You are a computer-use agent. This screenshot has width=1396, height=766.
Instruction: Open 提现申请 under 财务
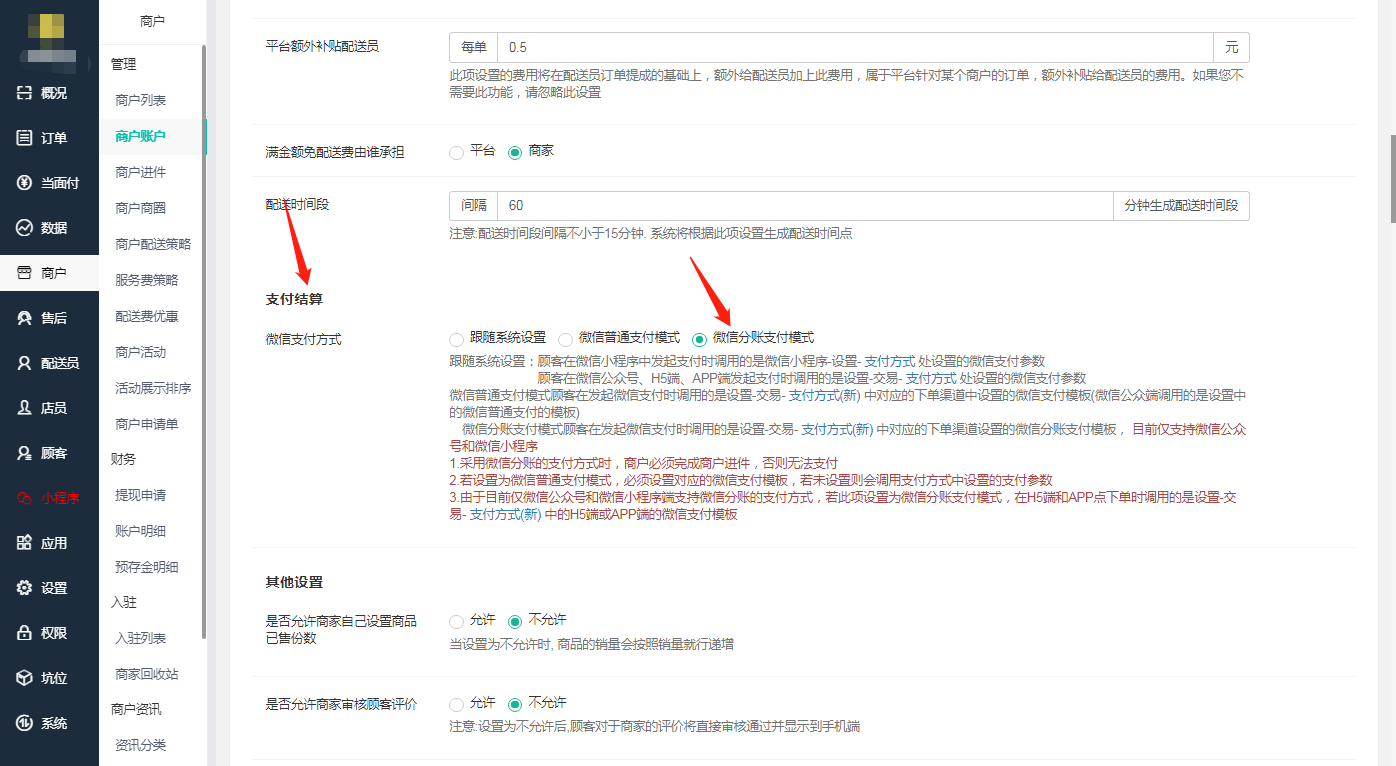pyautogui.click(x=140, y=495)
